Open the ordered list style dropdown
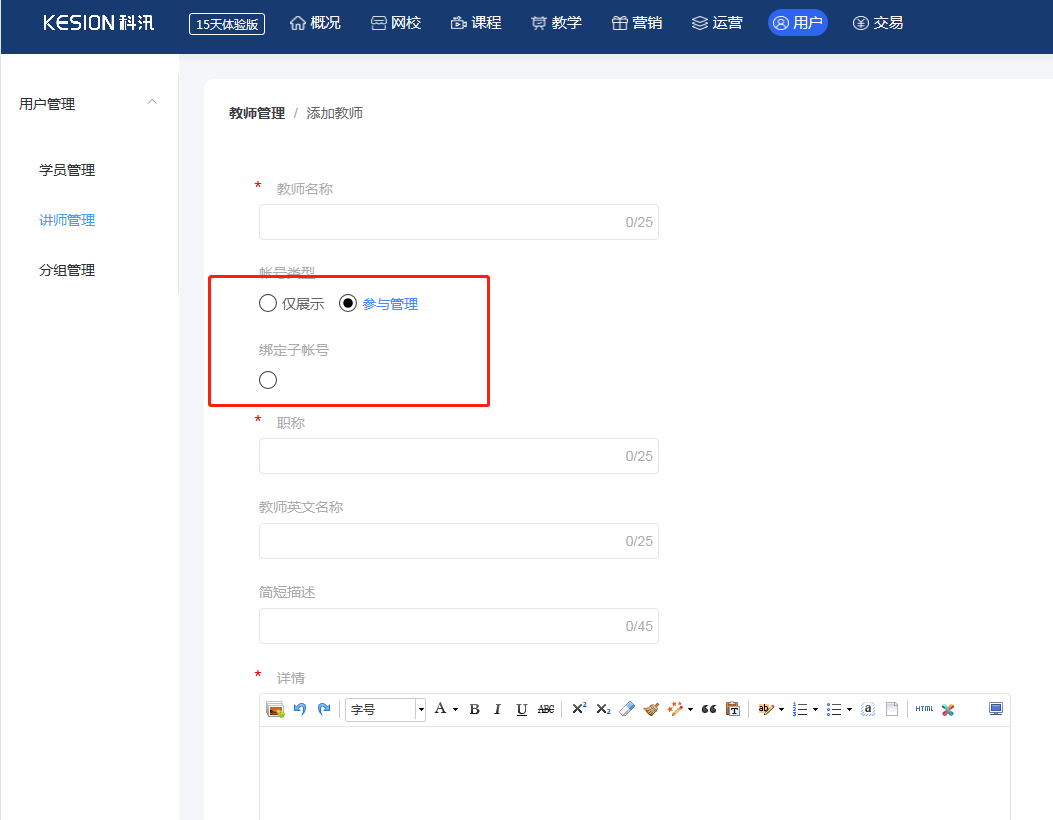Screen dimensions: 1053x820 (816, 709)
